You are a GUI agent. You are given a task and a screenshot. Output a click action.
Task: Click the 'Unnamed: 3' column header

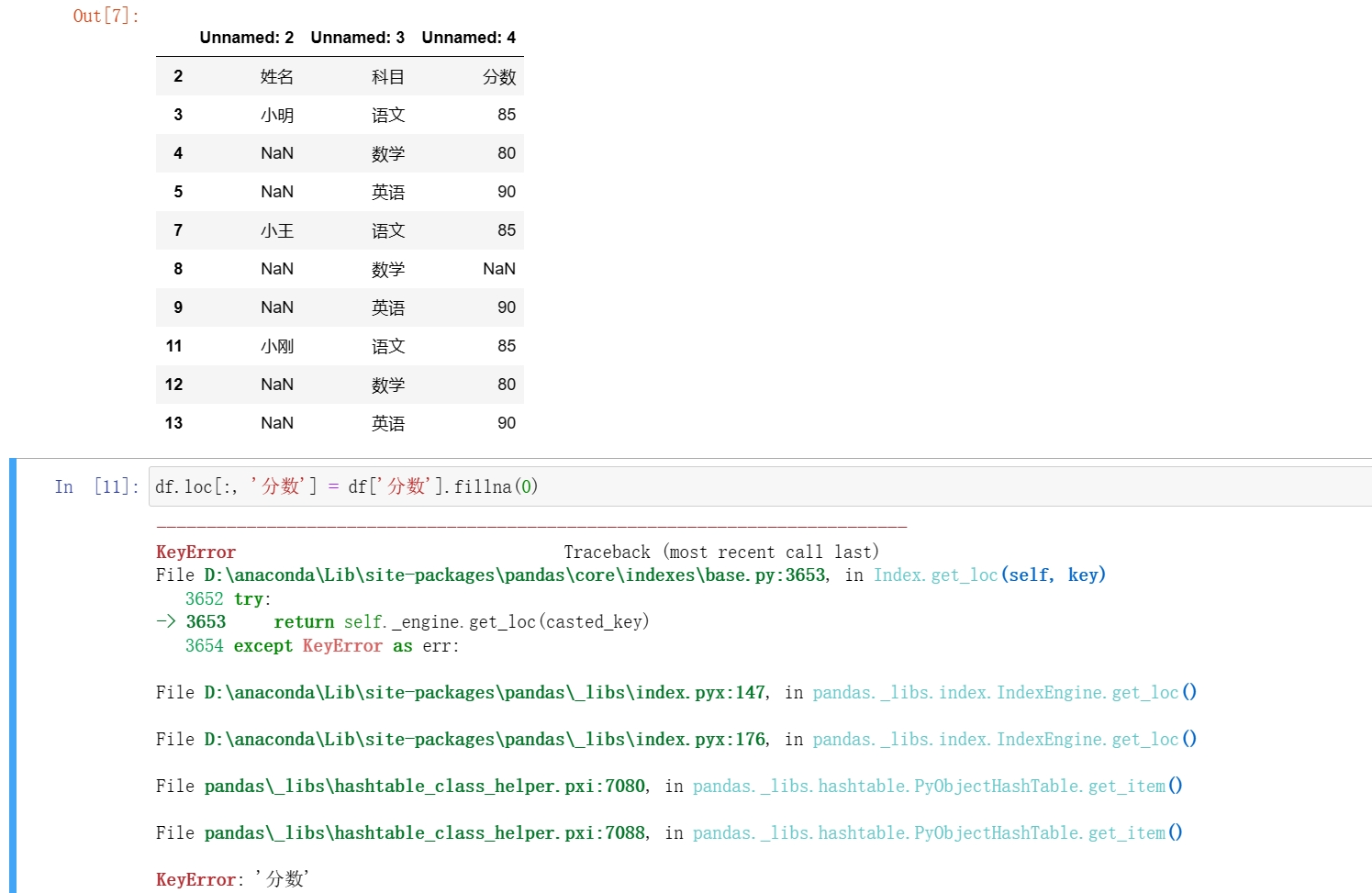click(x=357, y=38)
